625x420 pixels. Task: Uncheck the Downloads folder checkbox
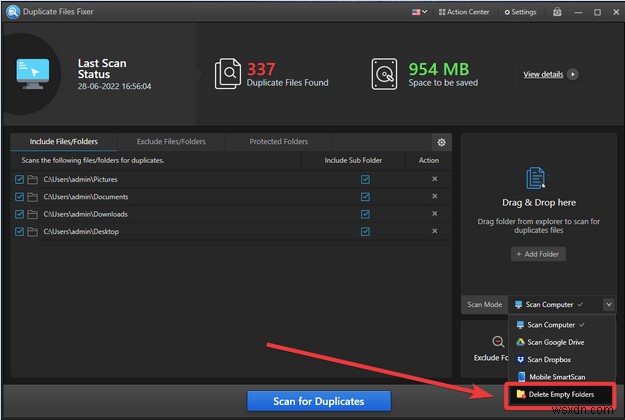[19, 214]
